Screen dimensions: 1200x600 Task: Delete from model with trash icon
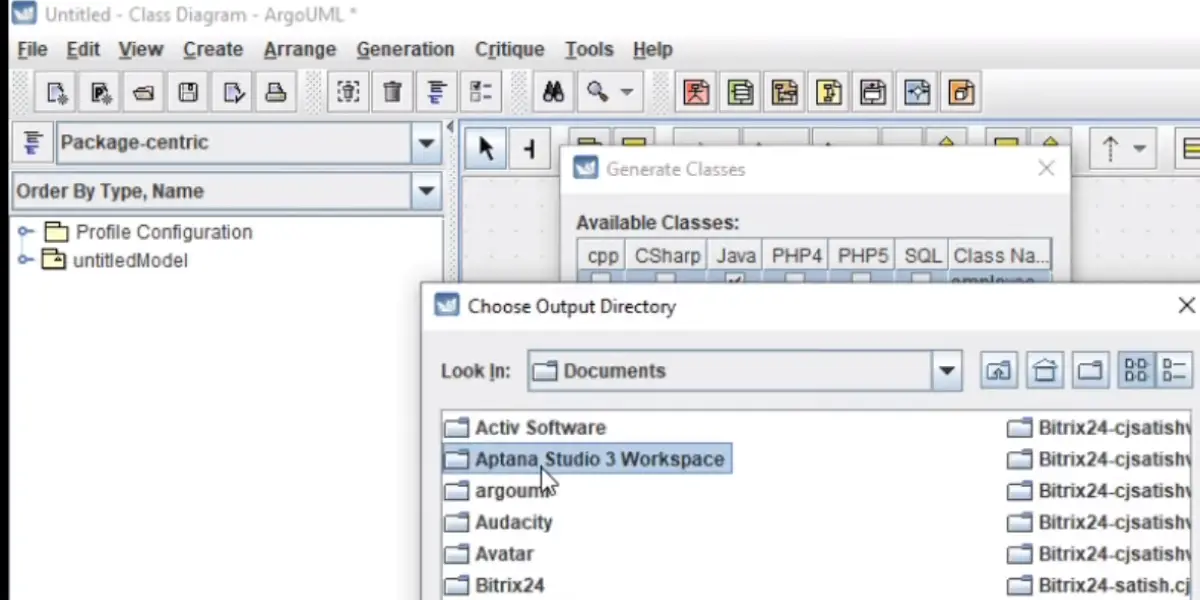[392, 93]
